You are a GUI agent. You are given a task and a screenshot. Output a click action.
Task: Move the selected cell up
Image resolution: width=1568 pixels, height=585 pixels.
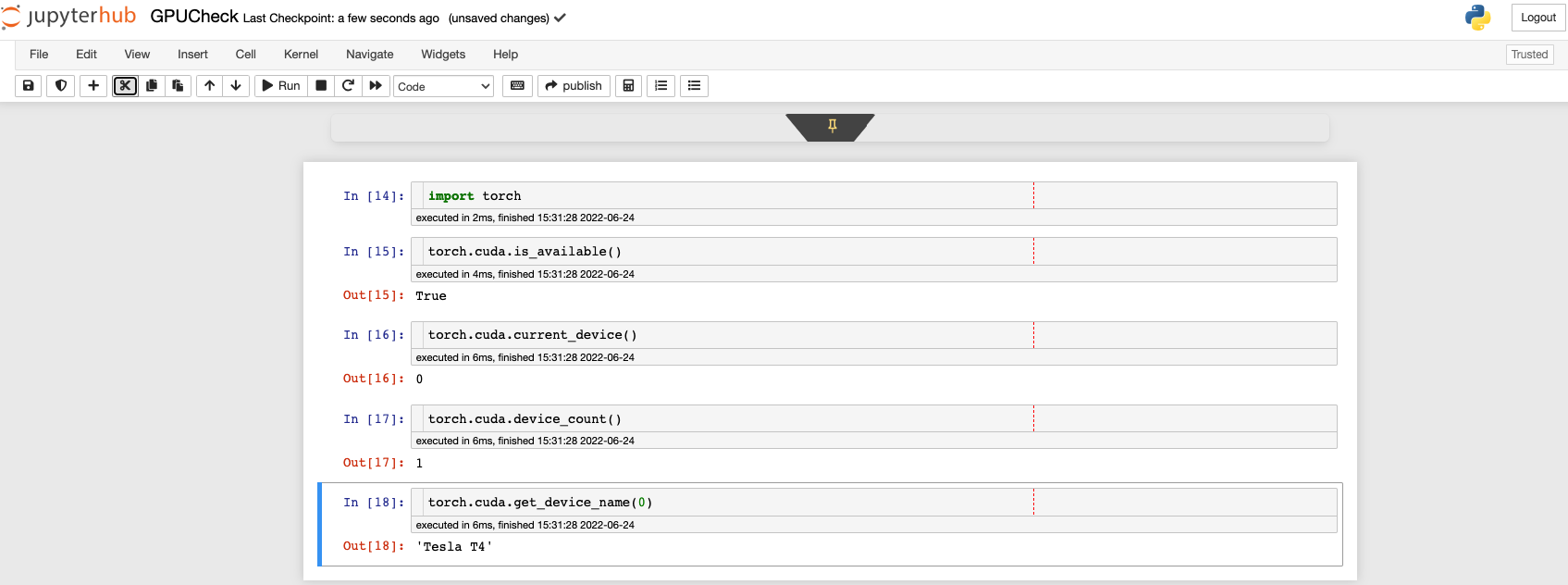[x=210, y=86]
